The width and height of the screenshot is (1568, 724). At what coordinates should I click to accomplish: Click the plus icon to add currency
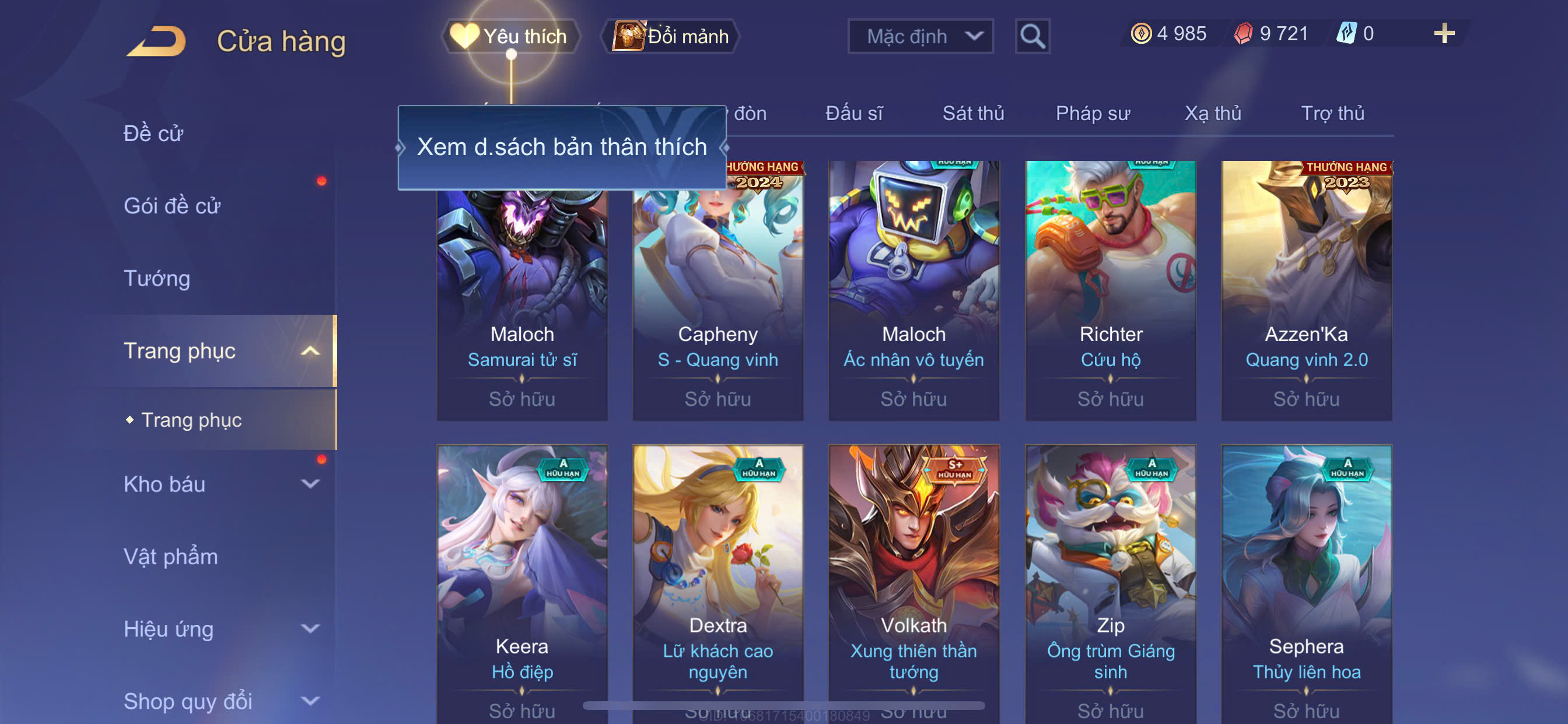click(x=1443, y=33)
